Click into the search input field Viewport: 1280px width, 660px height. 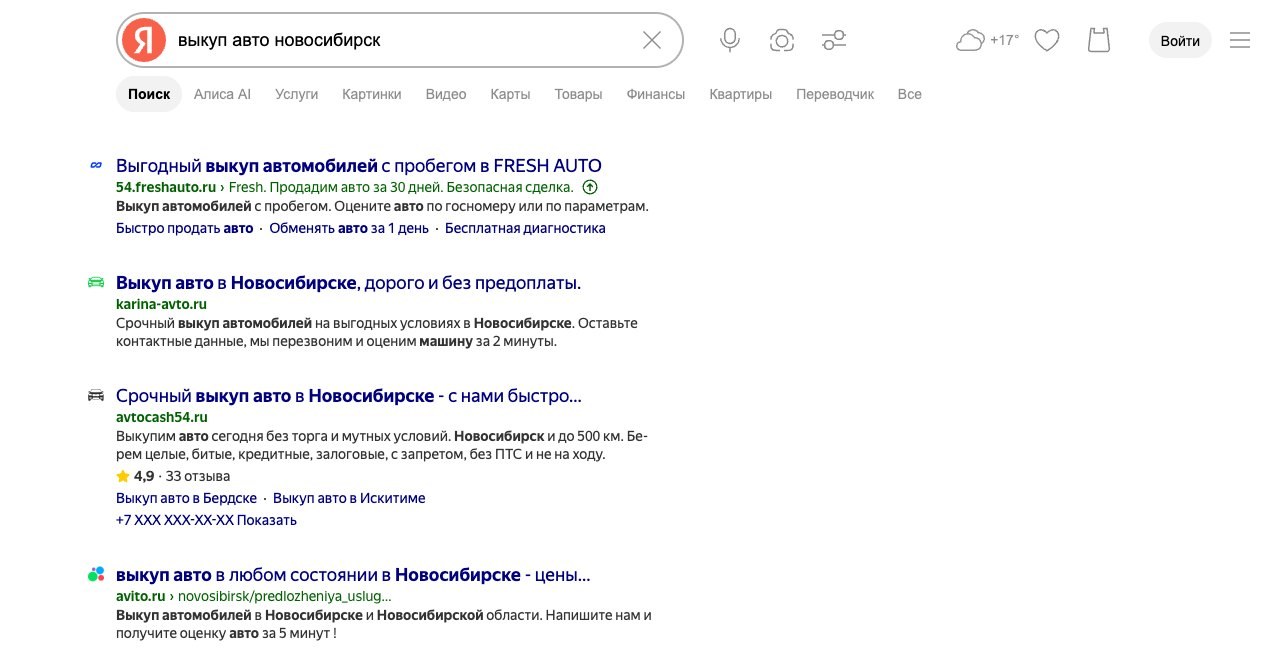[400, 40]
